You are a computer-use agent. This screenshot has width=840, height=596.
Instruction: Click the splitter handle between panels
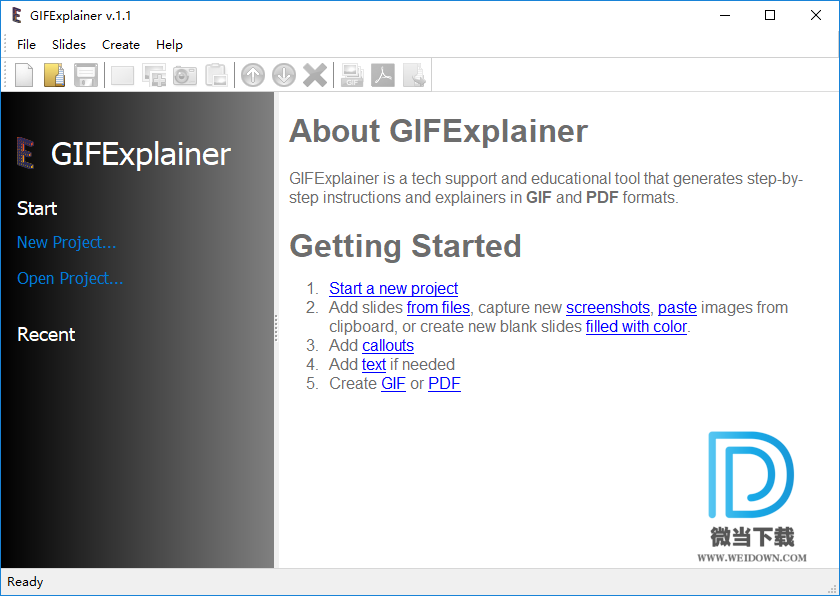point(276,328)
